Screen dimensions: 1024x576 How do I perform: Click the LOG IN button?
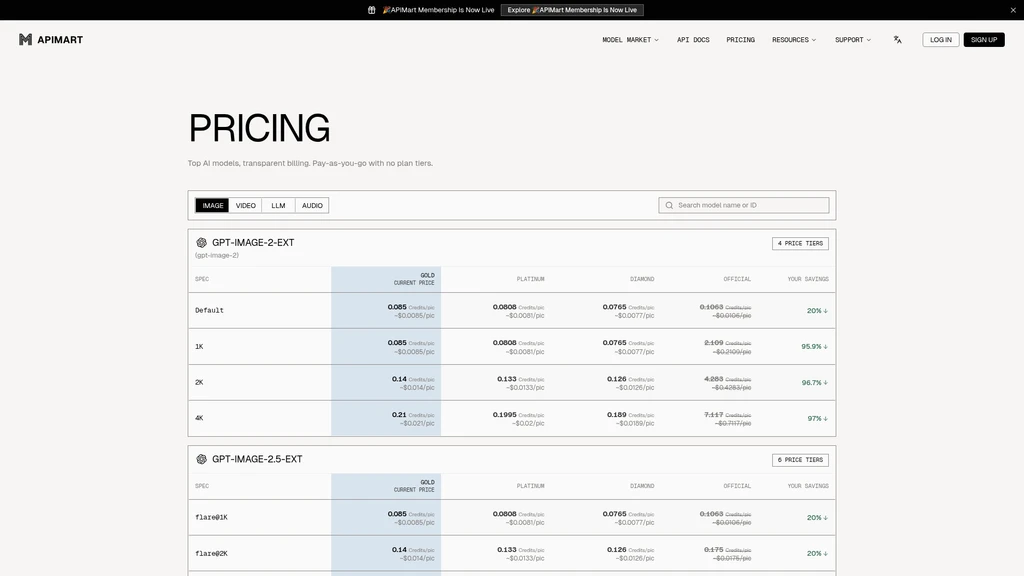pos(940,40)
